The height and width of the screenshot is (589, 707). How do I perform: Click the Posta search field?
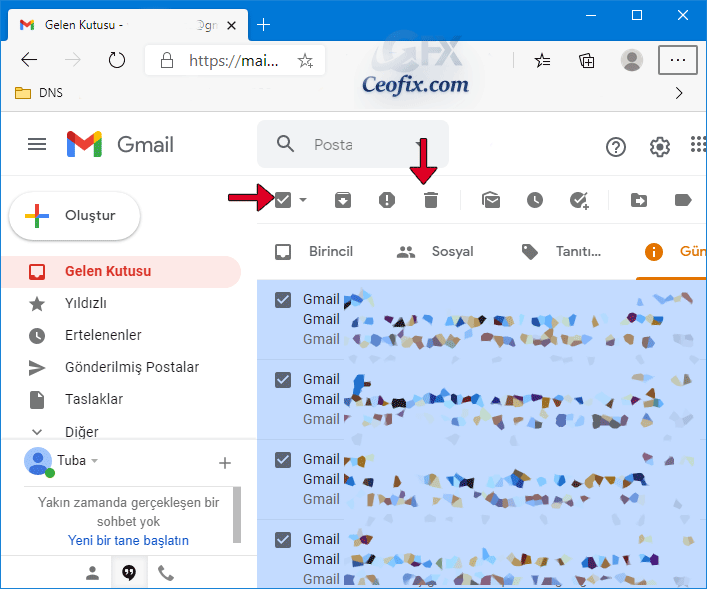click(353, 144)
